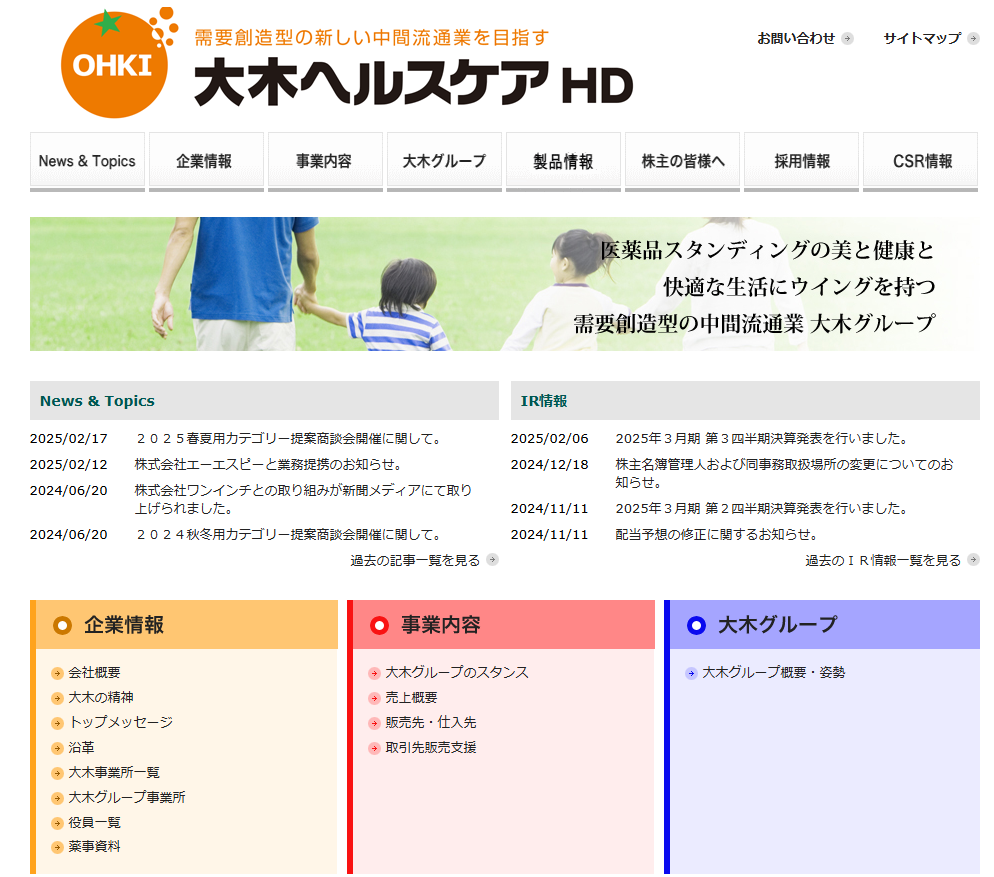This screenshot has height=877, width=994.
Task: Click arrow icon after 過去のＩＲ情報一覧を見る
Action: pos(973,560)
